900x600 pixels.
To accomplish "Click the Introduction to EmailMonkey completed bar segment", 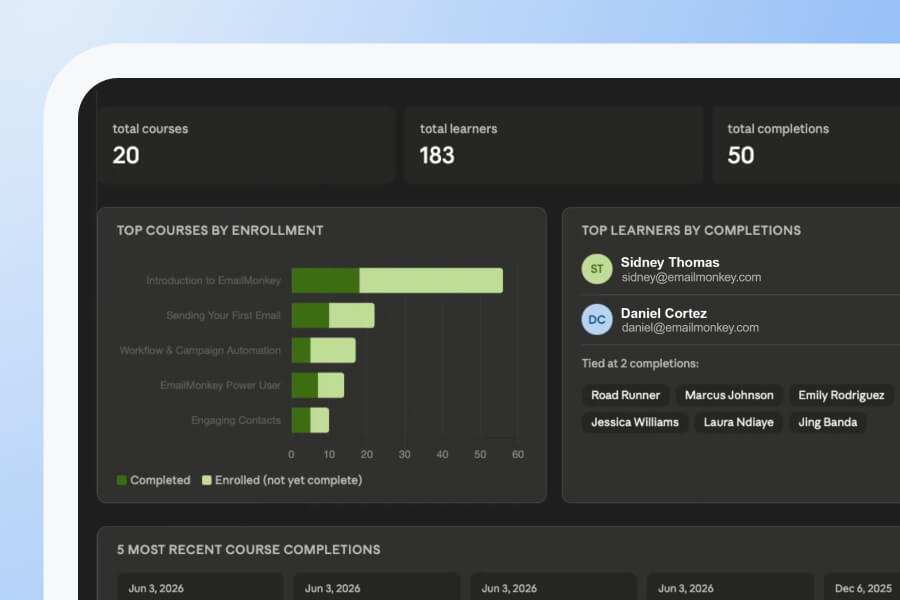I will [325, 280].
